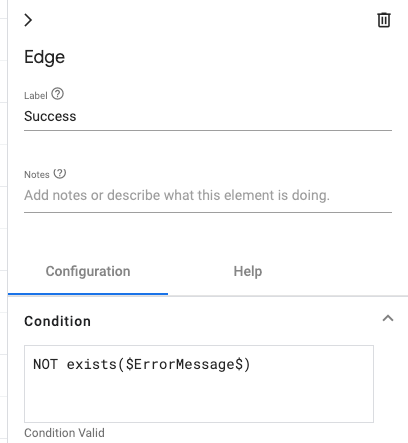Click inside the Condition expression editor box

pos(199,384)
